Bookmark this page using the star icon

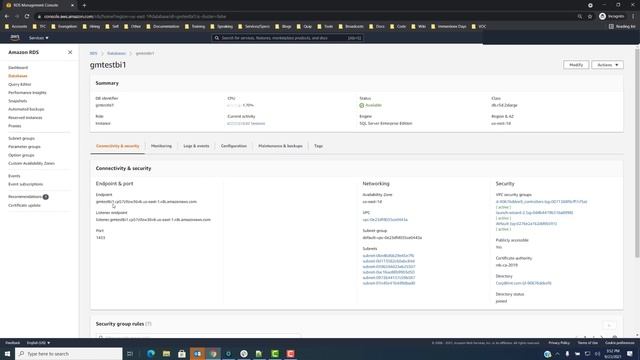point(590,16)
